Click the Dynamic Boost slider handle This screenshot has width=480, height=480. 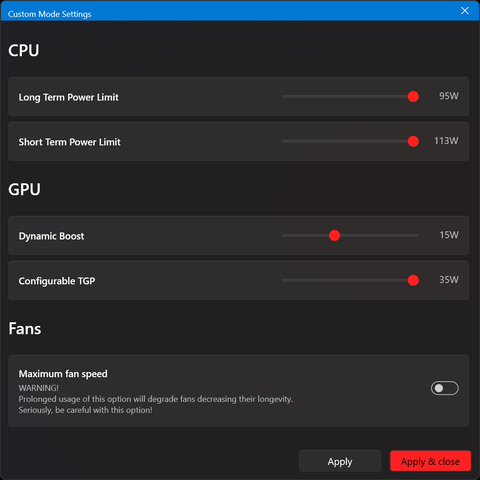coord(334,235)
